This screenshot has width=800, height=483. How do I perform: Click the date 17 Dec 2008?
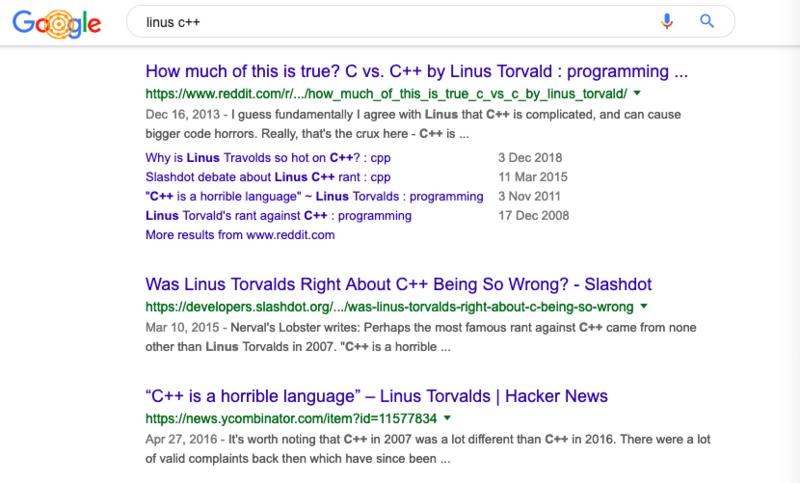coord(534,216)
